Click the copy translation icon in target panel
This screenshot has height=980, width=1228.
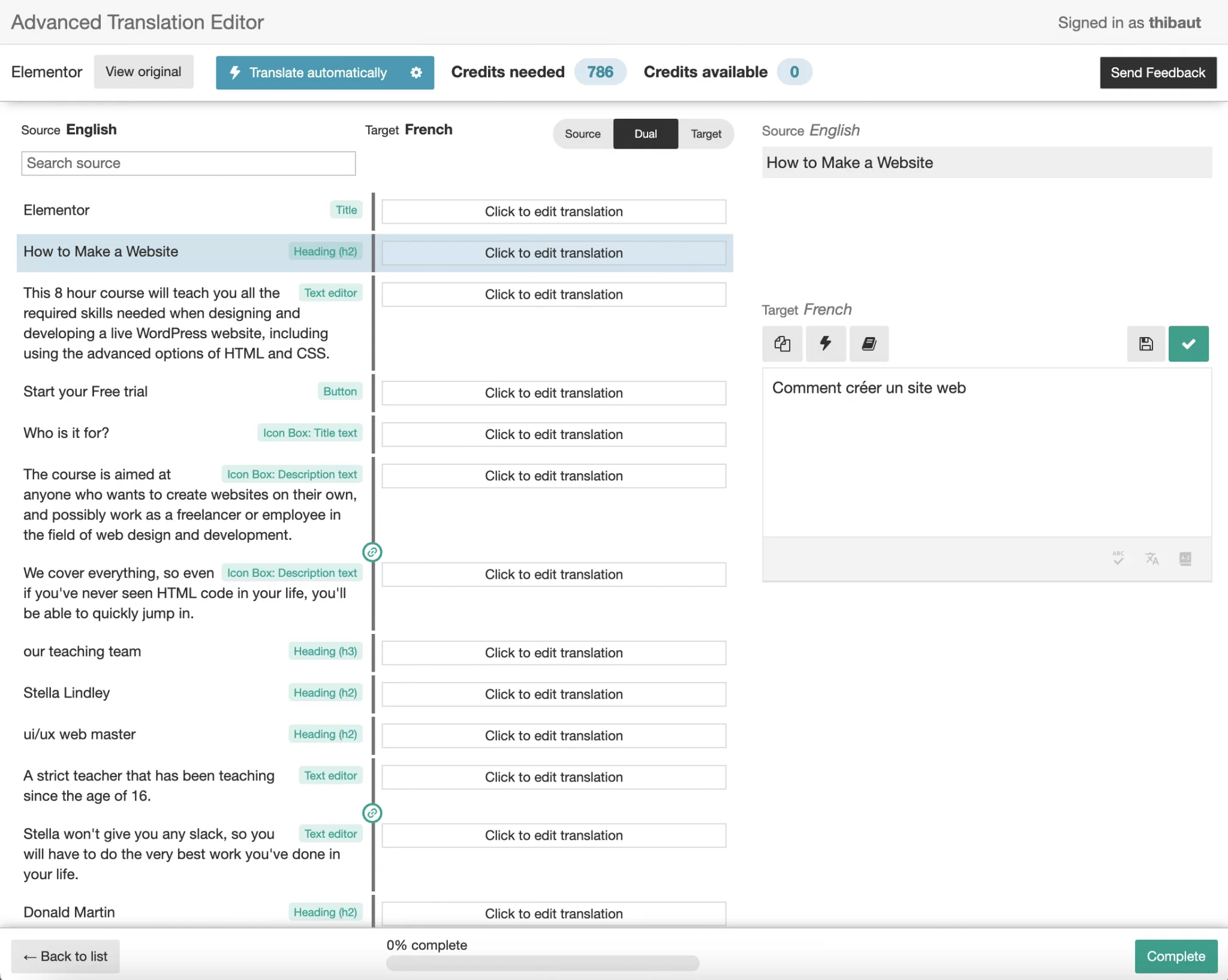click(x=783, y=344)
